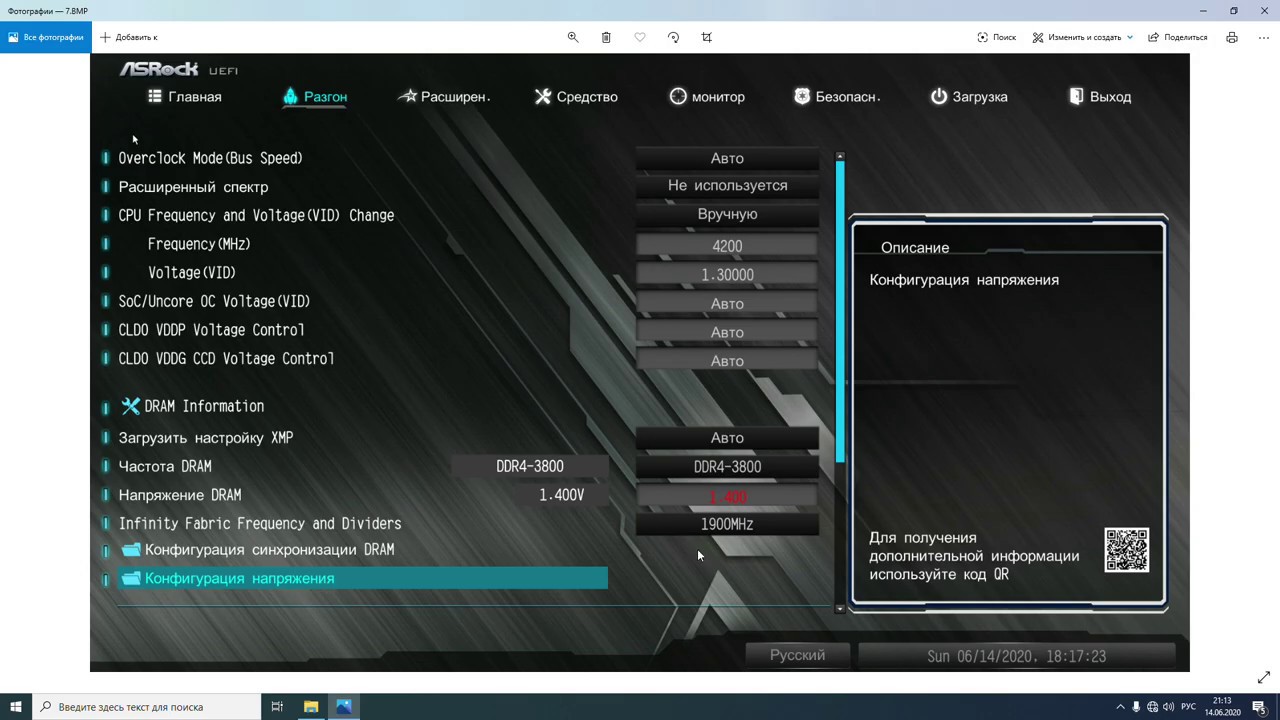Viewport: 1280px width, 720px height.
Task: Click the QR code image
Action: [x=1127, y=550]
